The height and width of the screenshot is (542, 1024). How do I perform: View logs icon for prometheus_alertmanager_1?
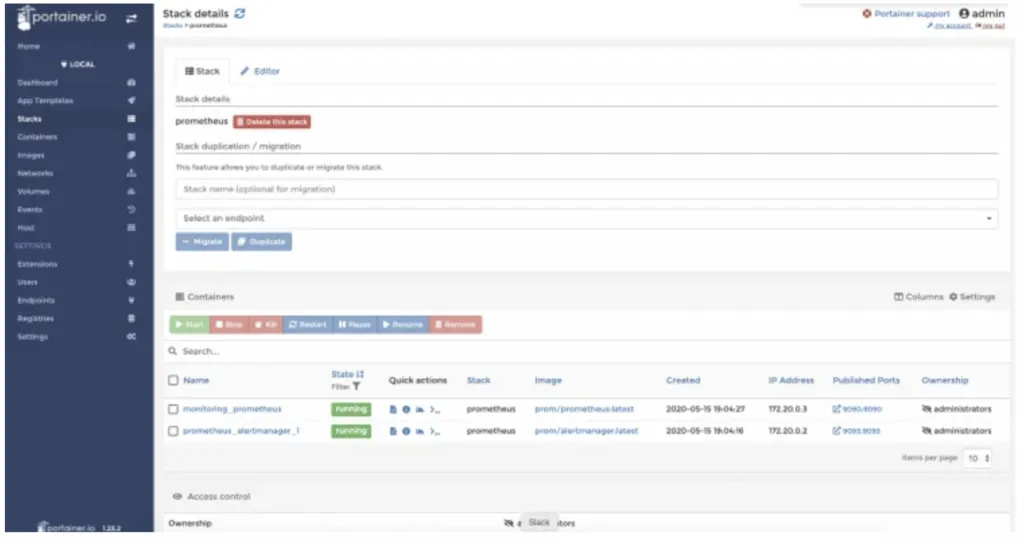coord(393,432)
